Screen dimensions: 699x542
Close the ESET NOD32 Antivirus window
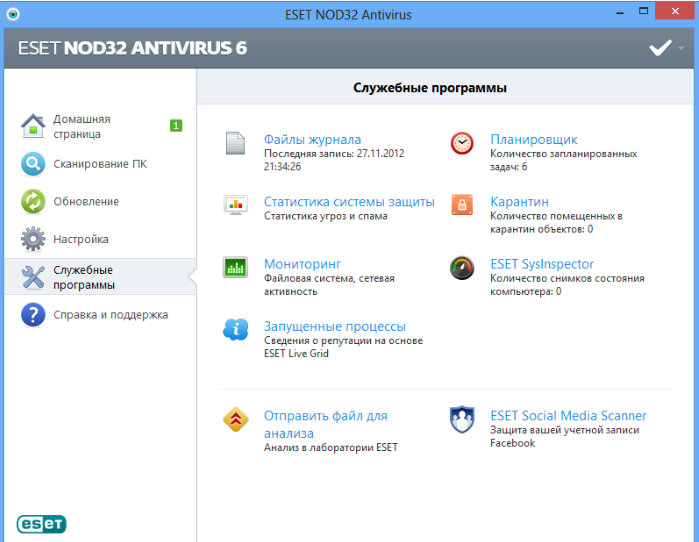[x=675, y=11]
